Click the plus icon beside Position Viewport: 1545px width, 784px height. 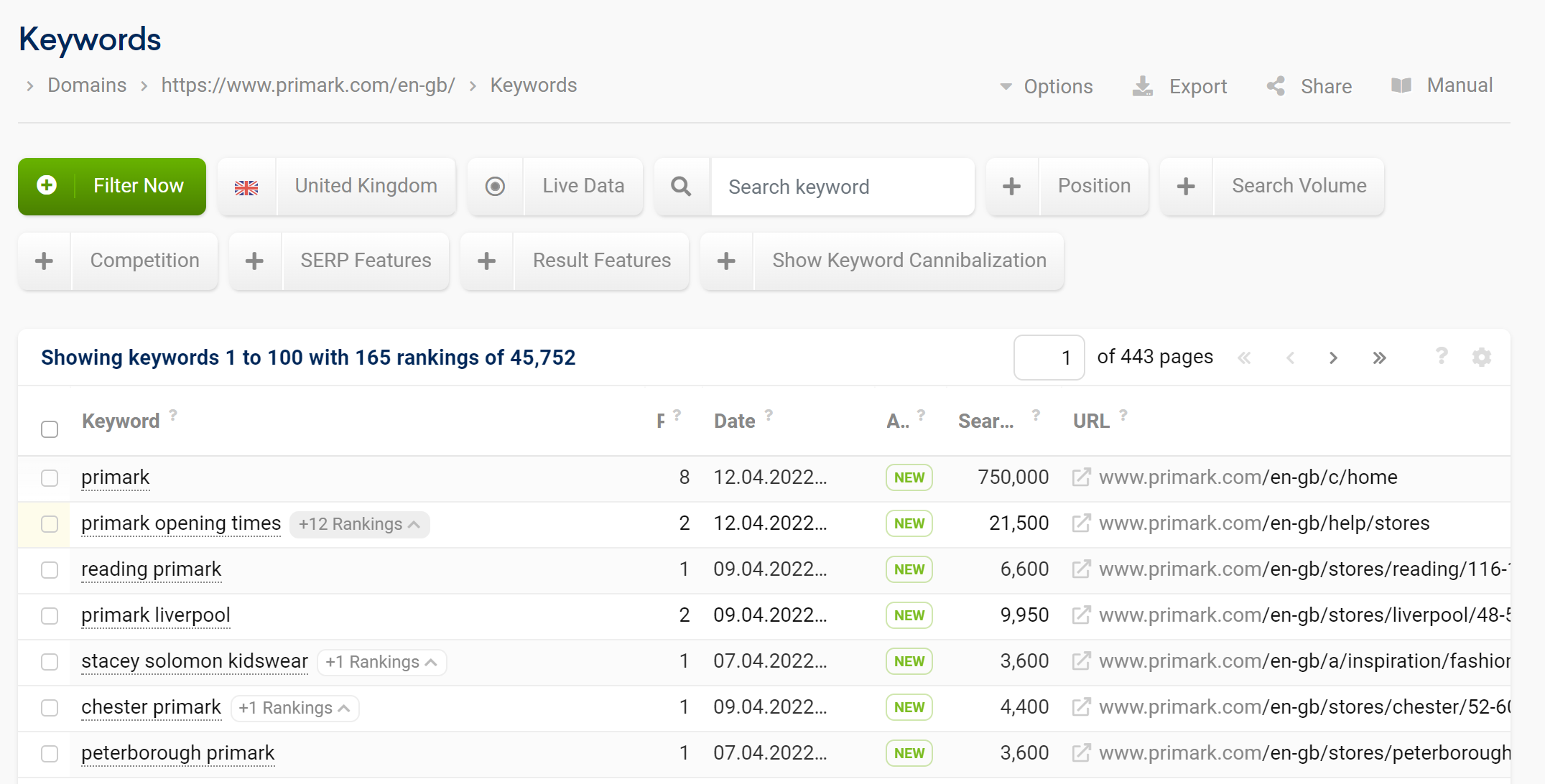coord(1011,187)
